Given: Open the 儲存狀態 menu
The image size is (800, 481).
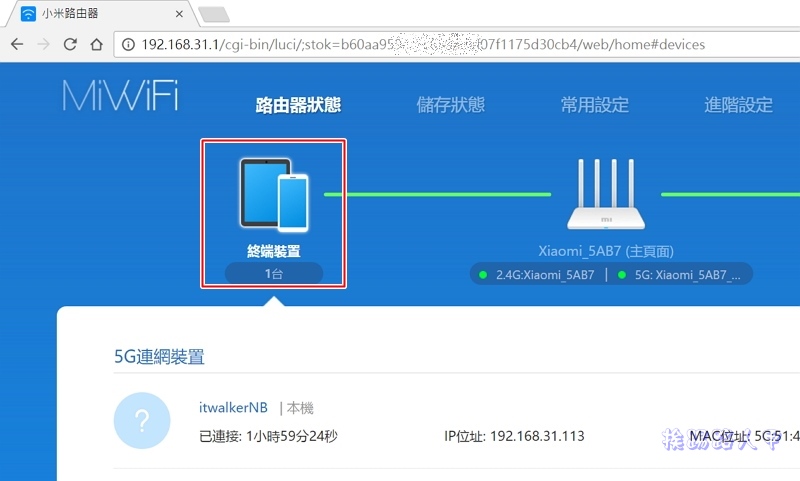Looking at the screenshot, I should click(451, 105).
